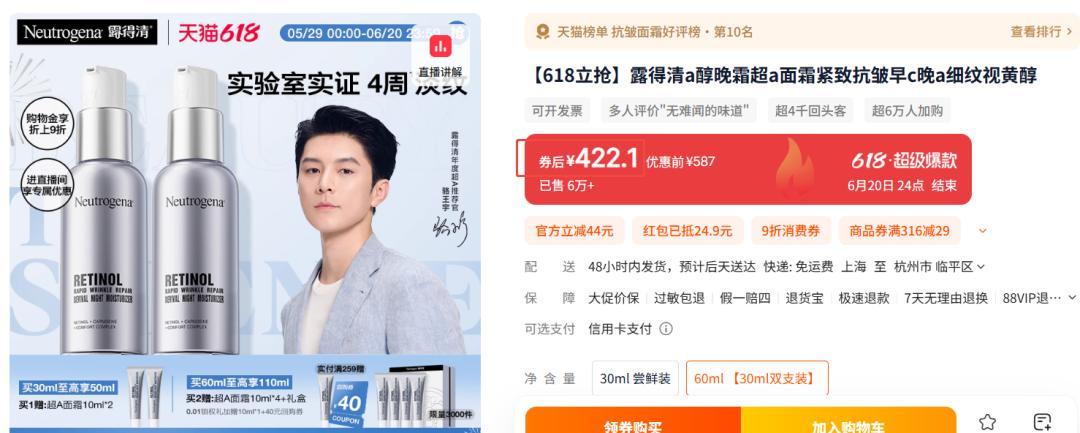Click the add-note icon beside the star
This screenshot has height=433, width=1080.
(x=1042, y=422)
